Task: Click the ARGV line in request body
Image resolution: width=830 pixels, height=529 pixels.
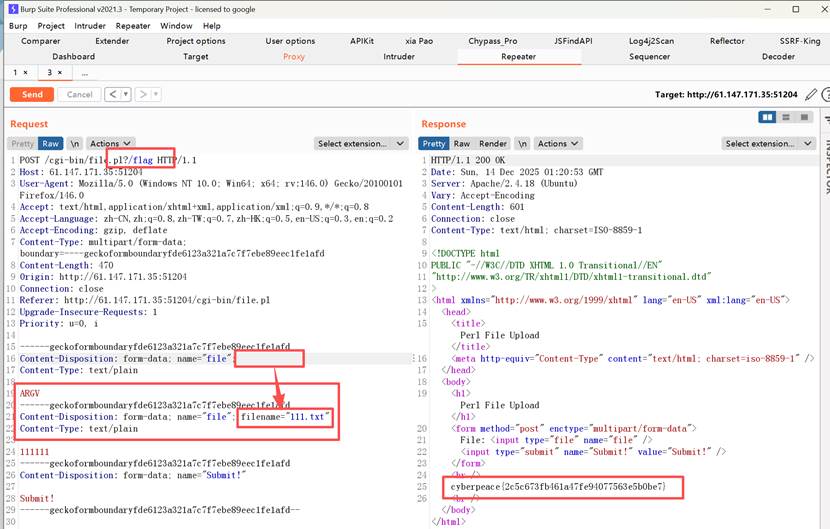Action: 30,393
